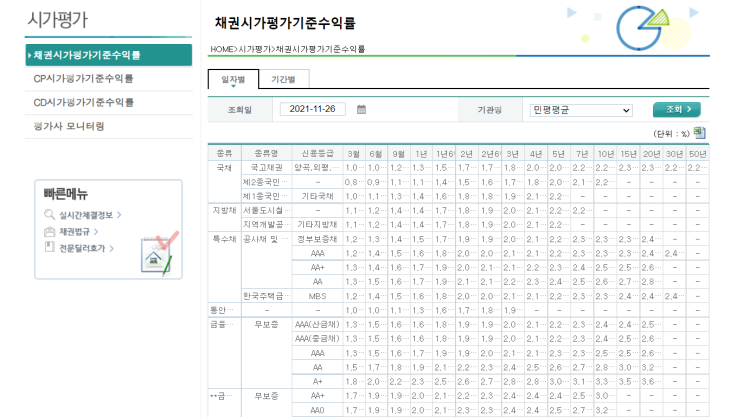The height and width of the screenshot is (417, 743).
Task: Select the 국고채권 row name cell
Action: [266, 168]
